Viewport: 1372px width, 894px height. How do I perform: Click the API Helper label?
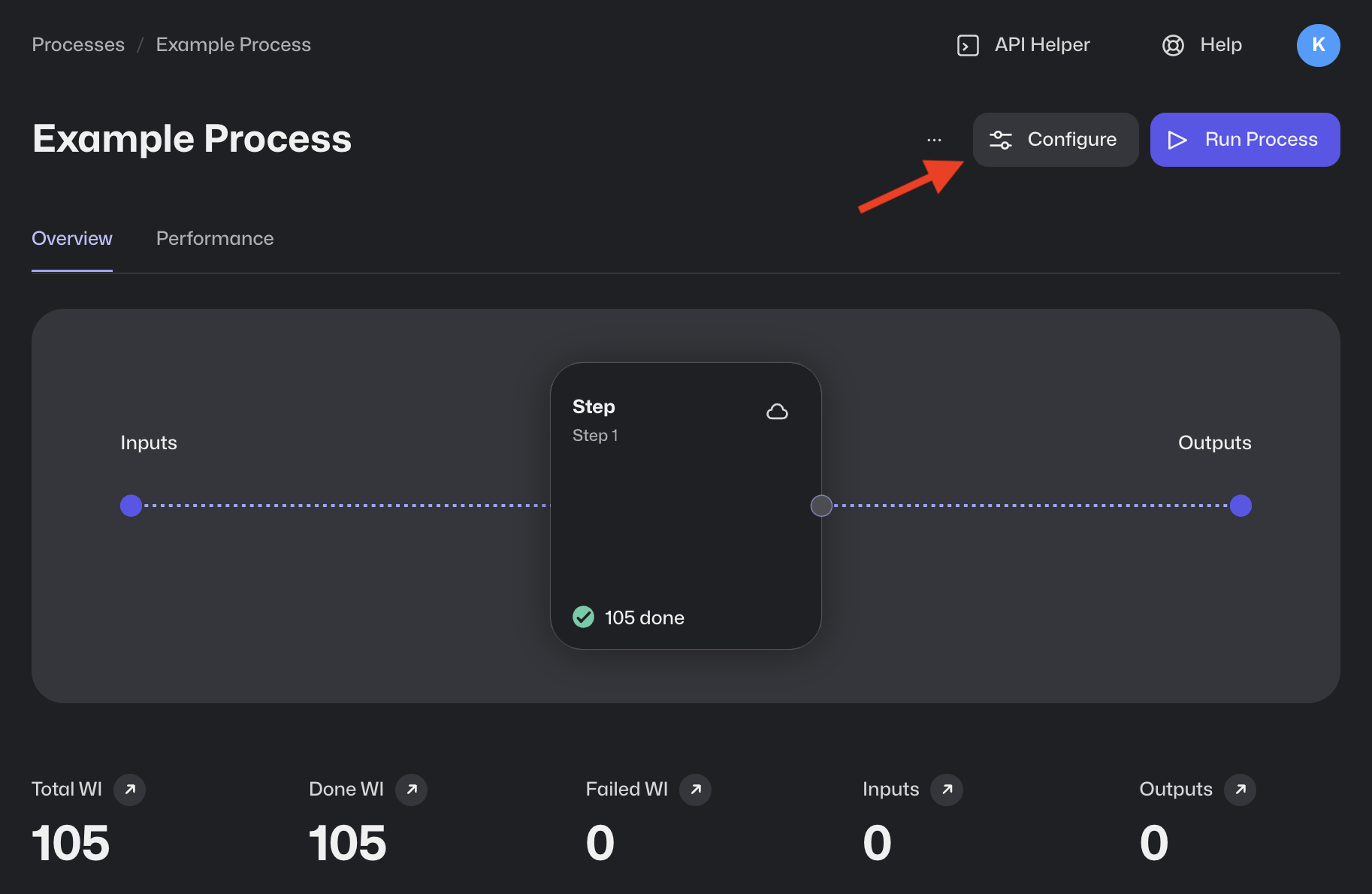click(x=1042, y=45)
